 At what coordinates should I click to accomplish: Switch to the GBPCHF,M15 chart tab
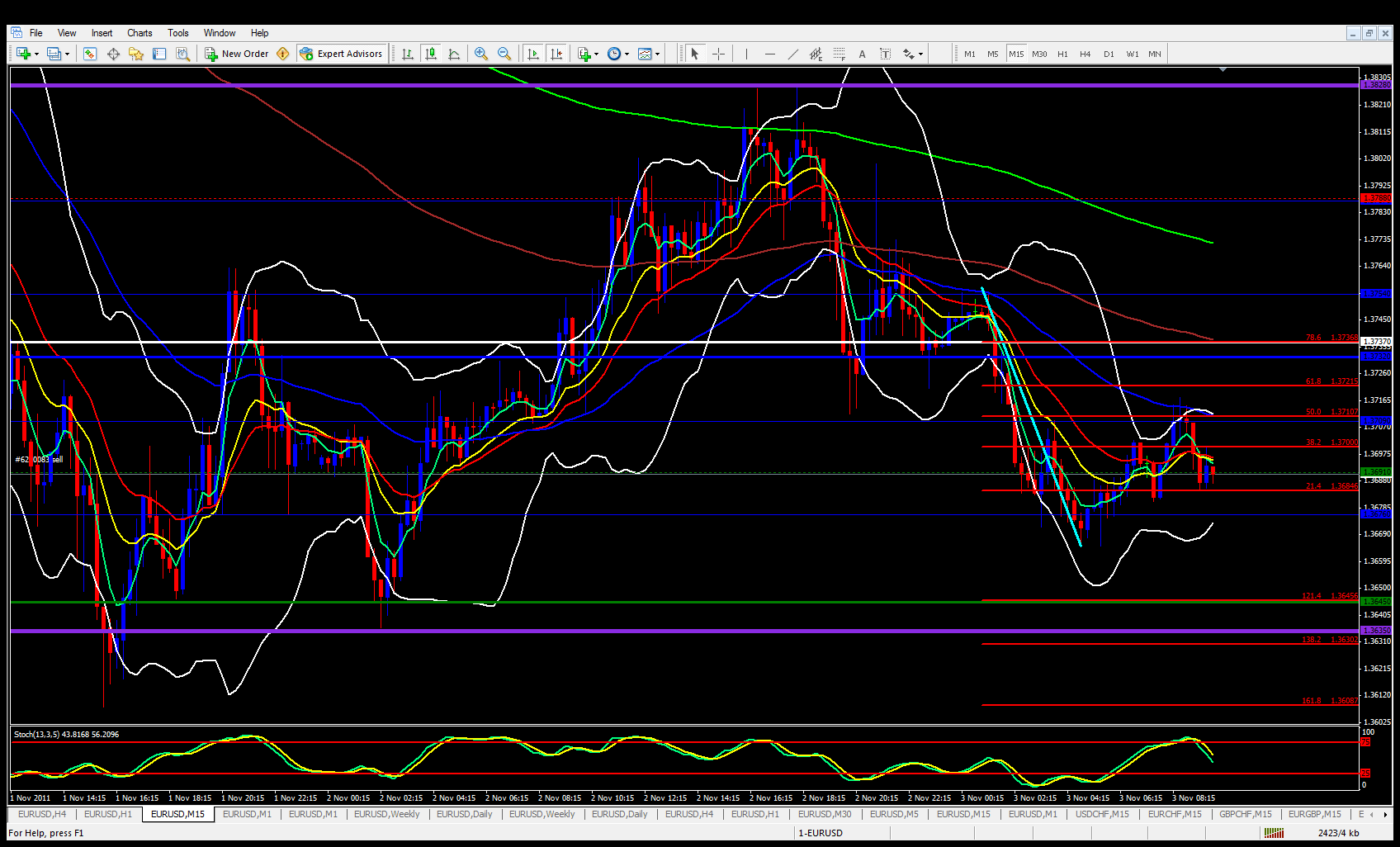1246,814
